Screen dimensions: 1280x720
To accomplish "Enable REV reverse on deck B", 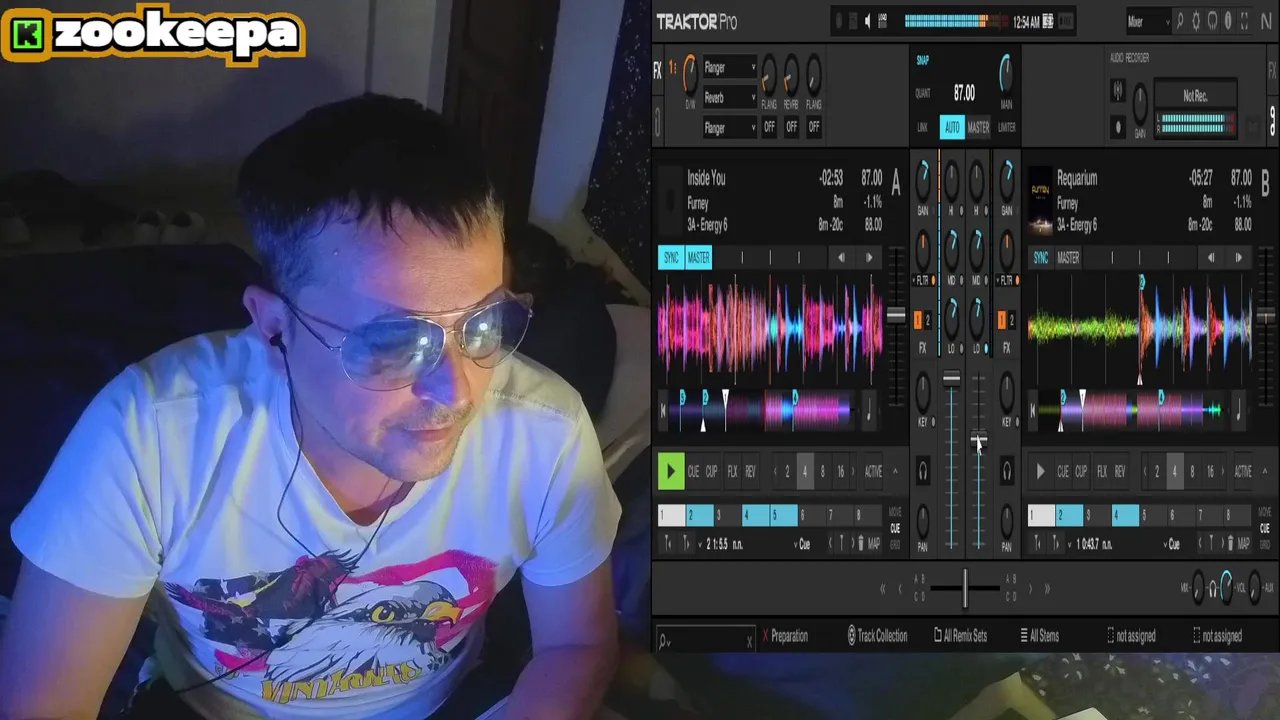I will (1120, 472).
